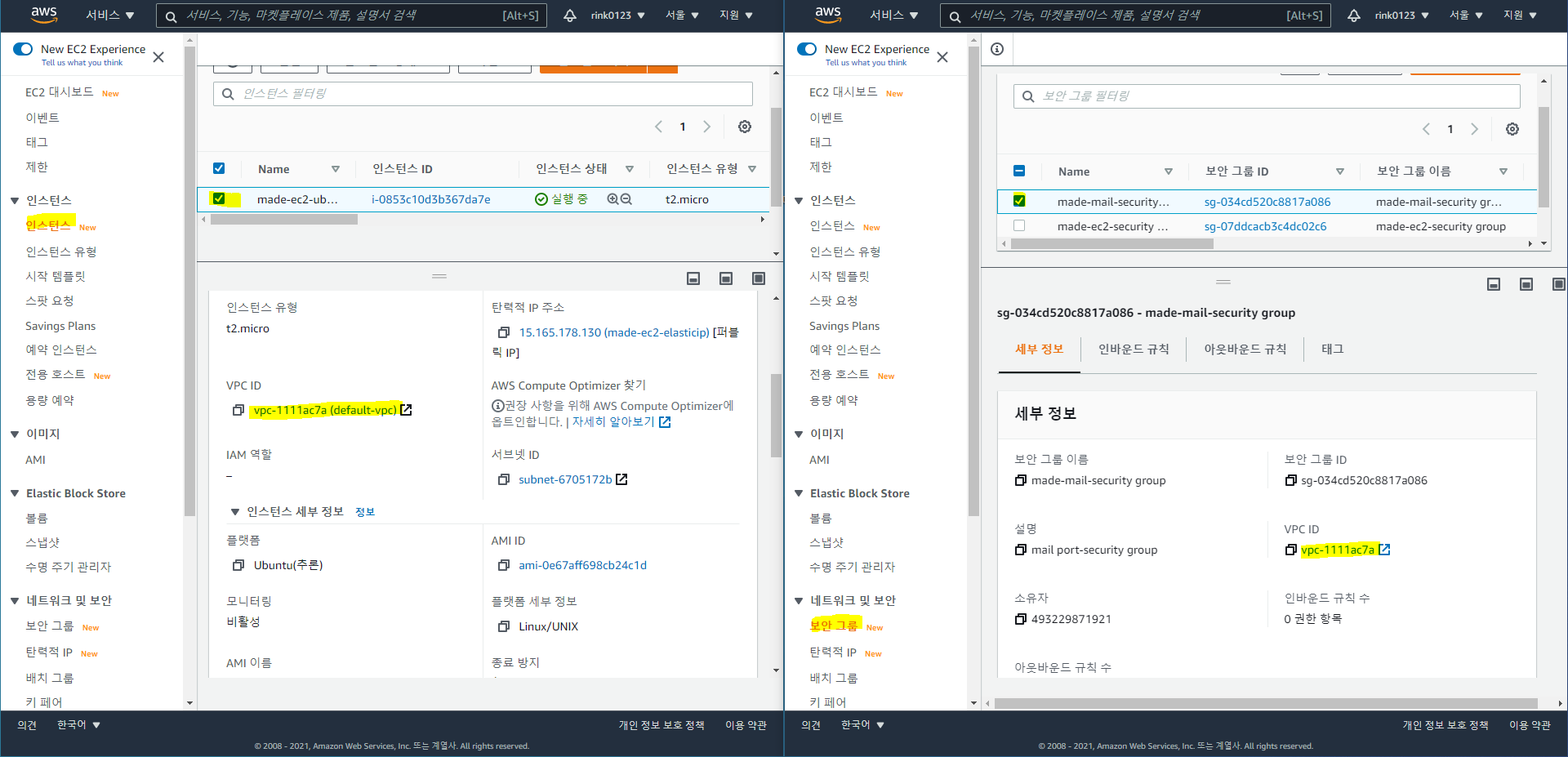Image resolution: width=1568 pixels, height=757 pixels.
Task: Toggle New EC2 Experience in left window
Action: point(23,49)
